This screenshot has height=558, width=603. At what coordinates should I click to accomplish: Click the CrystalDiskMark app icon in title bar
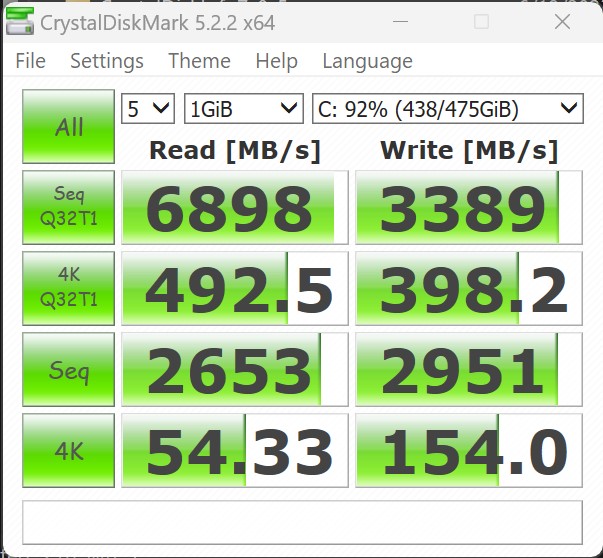[20, 22]
